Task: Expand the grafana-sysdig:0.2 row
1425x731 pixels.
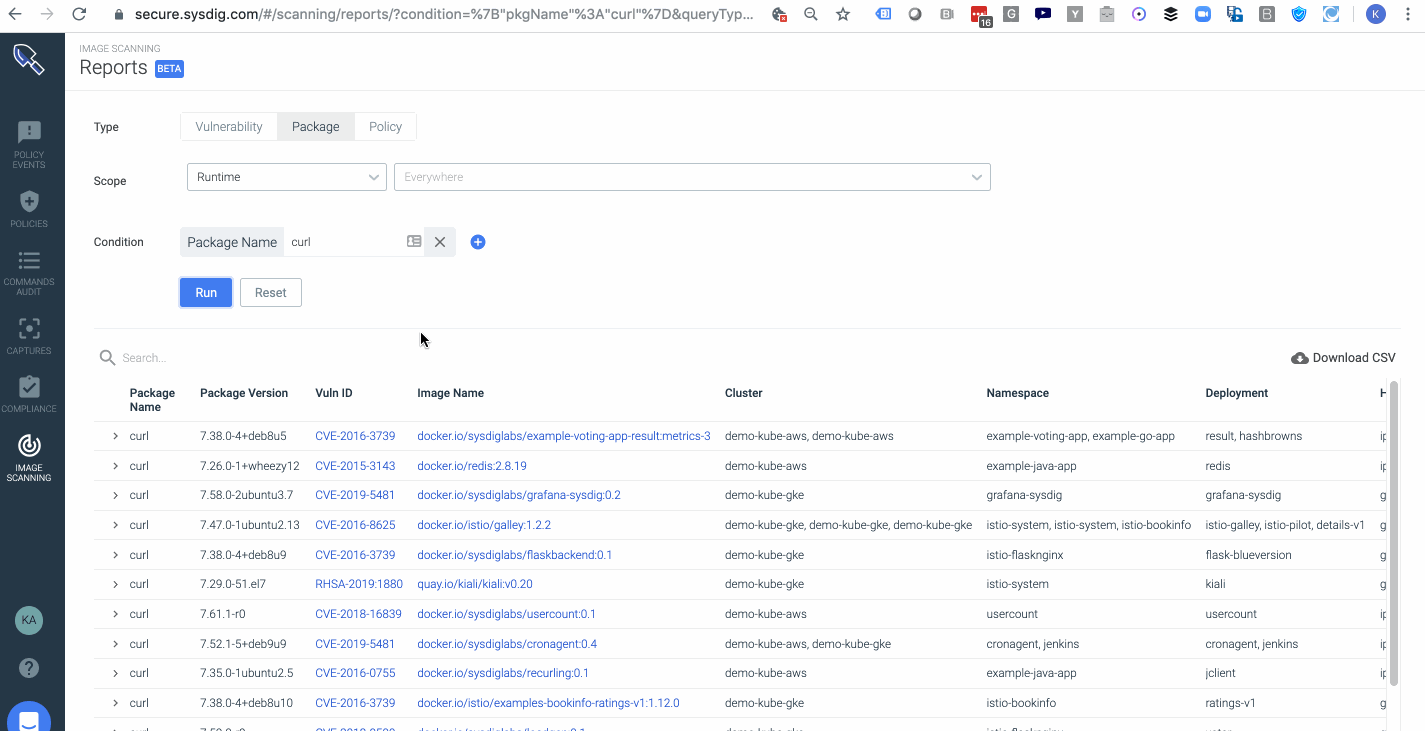Action: (x=115, y=495)
